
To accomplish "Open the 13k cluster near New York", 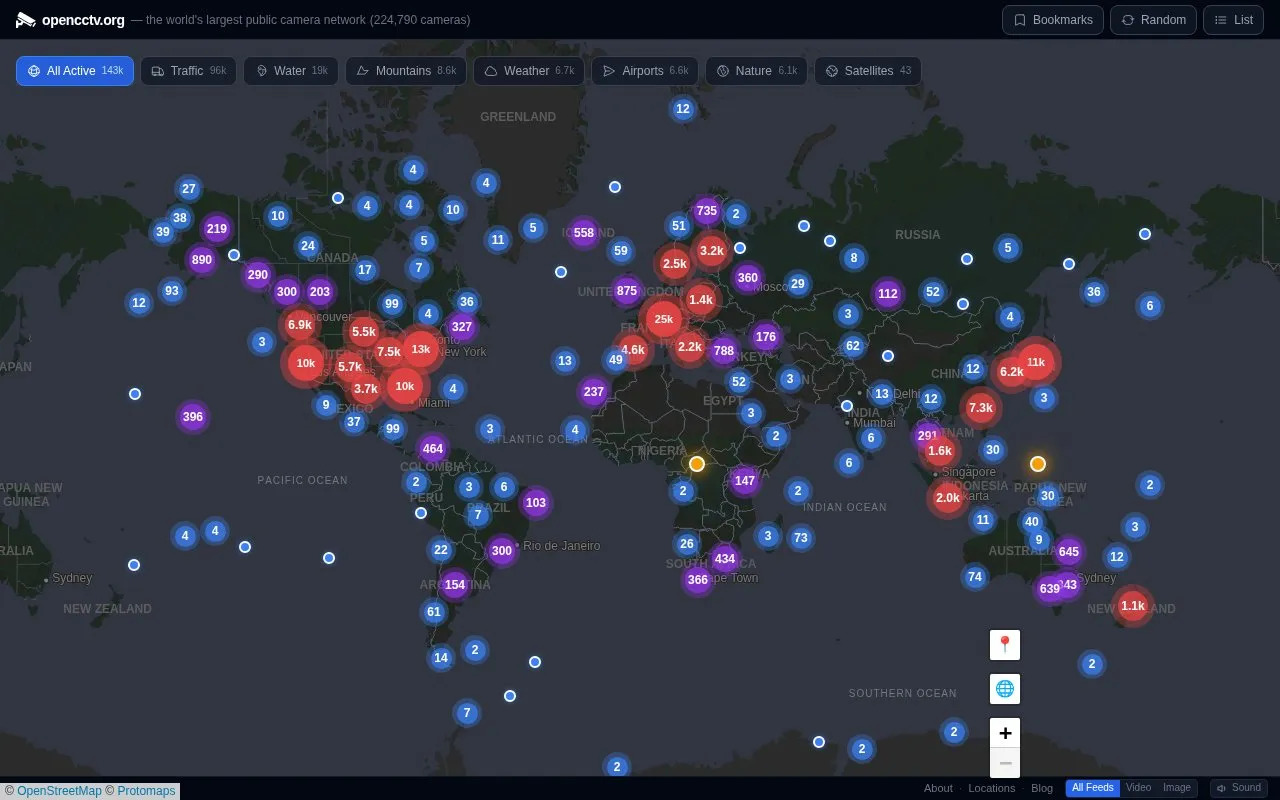I will (421, 349).
